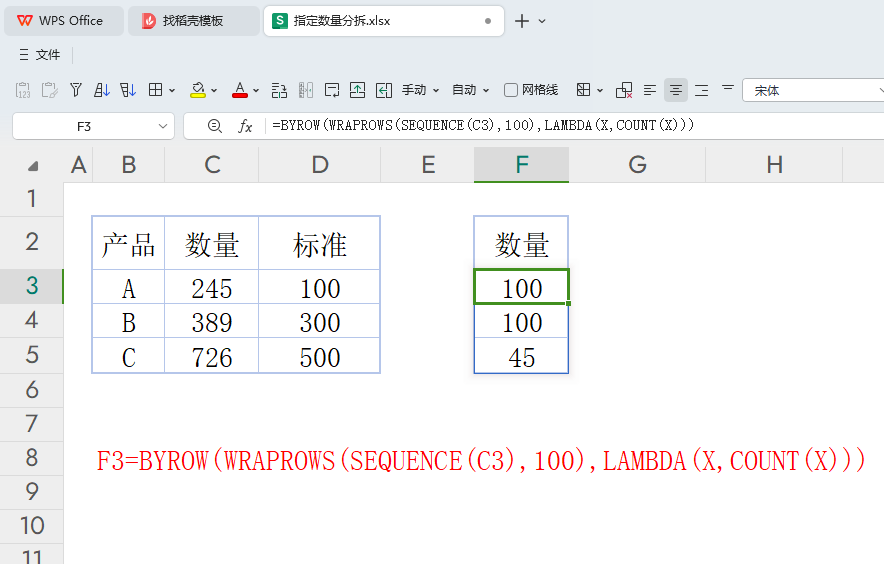Image resolution: width=884 pixels, height=564 pixels.
Task: Click the unsaved dot on xlsx tab
Action: pos(488,21)
